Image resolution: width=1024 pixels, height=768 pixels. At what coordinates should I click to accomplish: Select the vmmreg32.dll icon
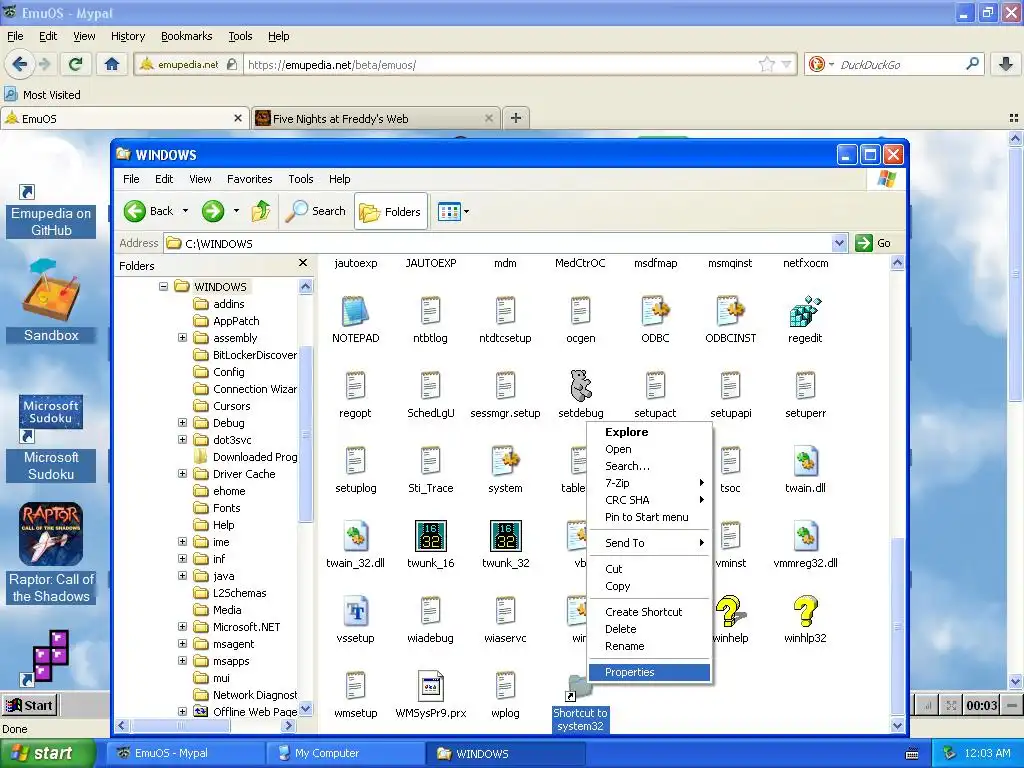pyautogui.click(x=805, y=536)
